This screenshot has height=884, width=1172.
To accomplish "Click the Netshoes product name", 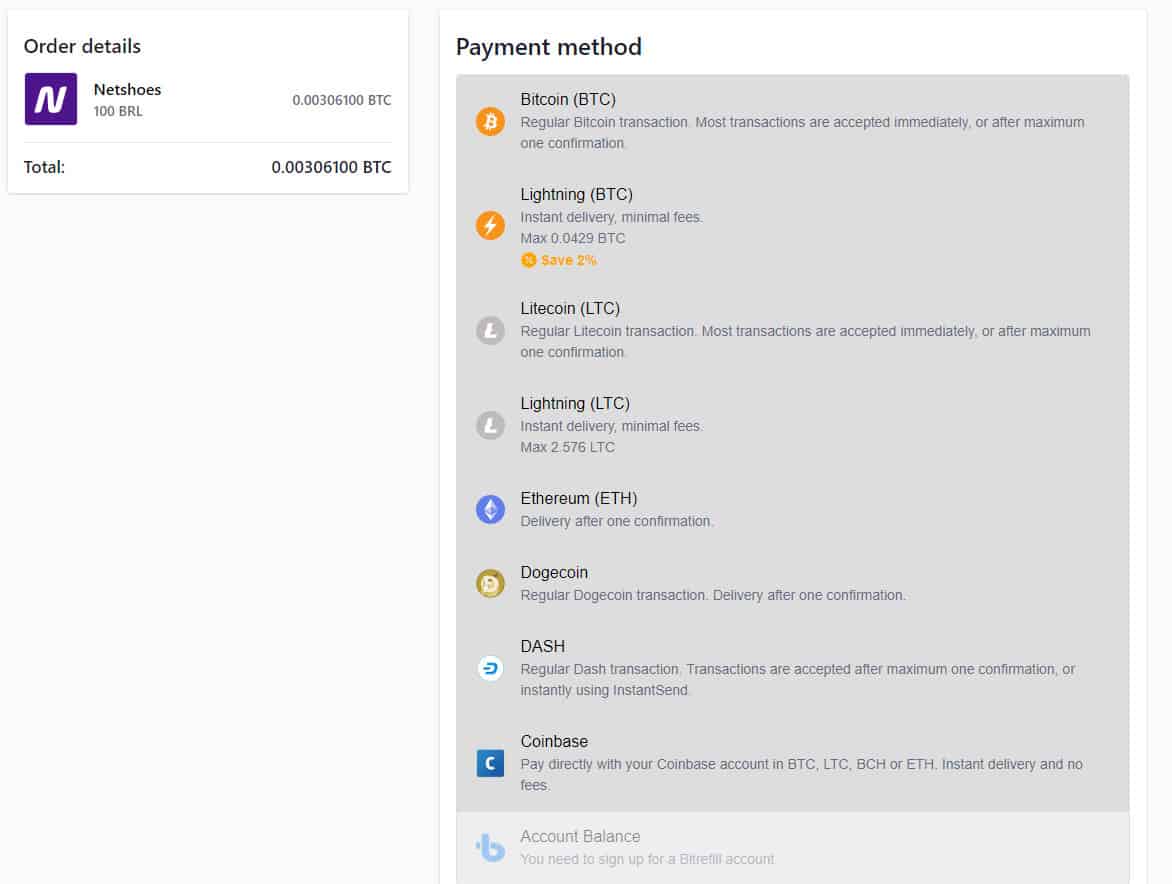I will (127, 90).
